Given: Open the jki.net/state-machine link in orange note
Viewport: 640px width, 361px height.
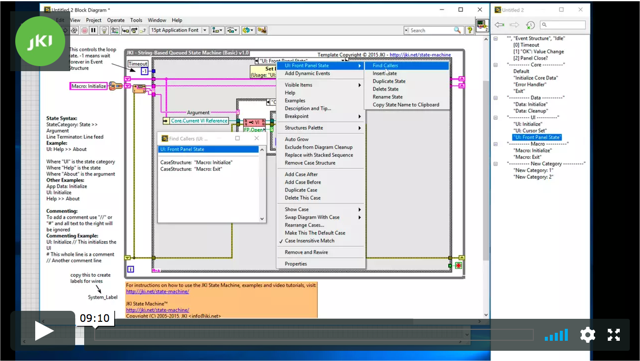Looking at the screenshot, I should [158, 292].
